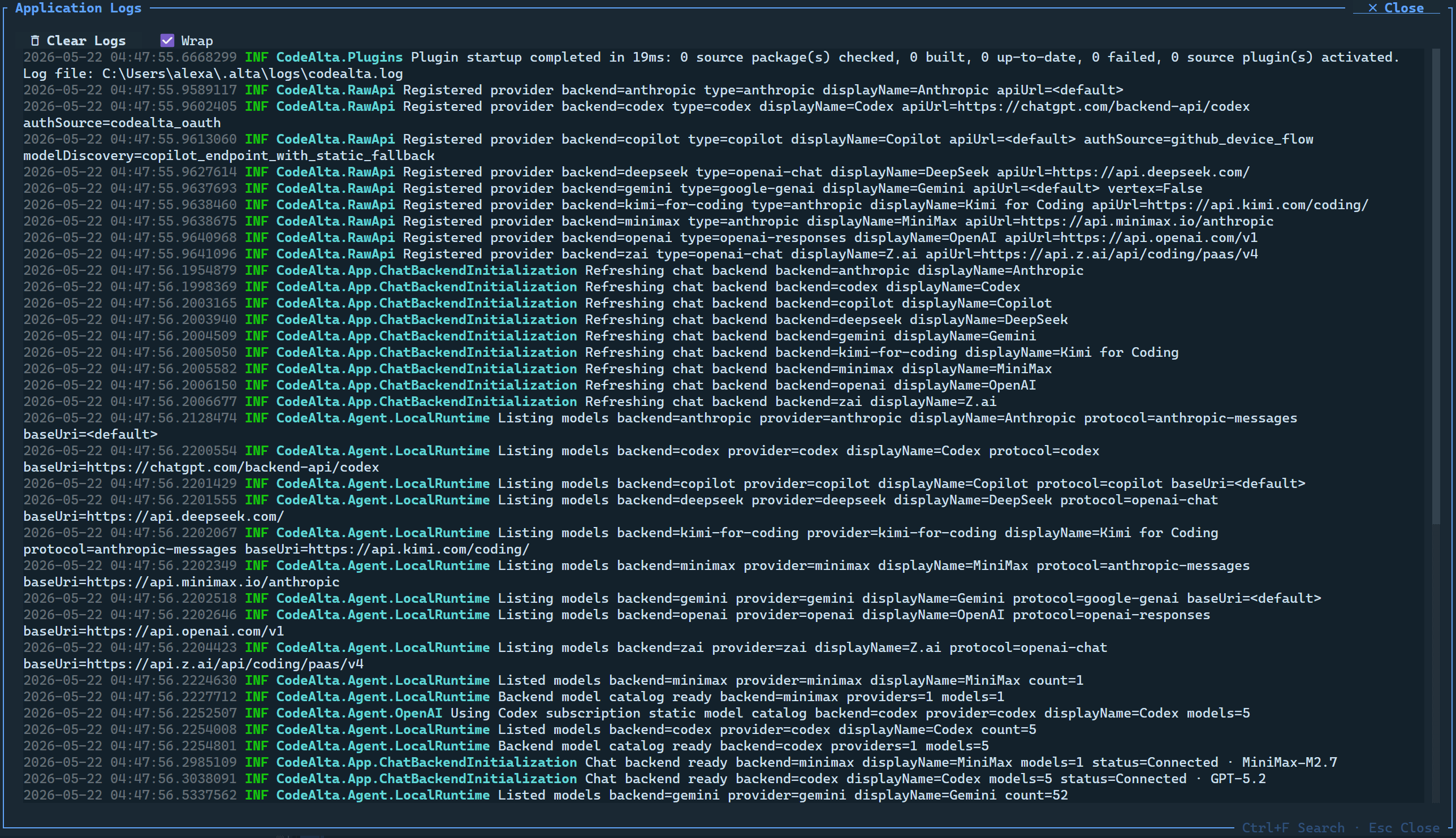Image resolution: width=1456 pixels, height=838 pixels.
Task: Click timestamp 04:47:56.2128474
Action: click(x=173, y=418)
